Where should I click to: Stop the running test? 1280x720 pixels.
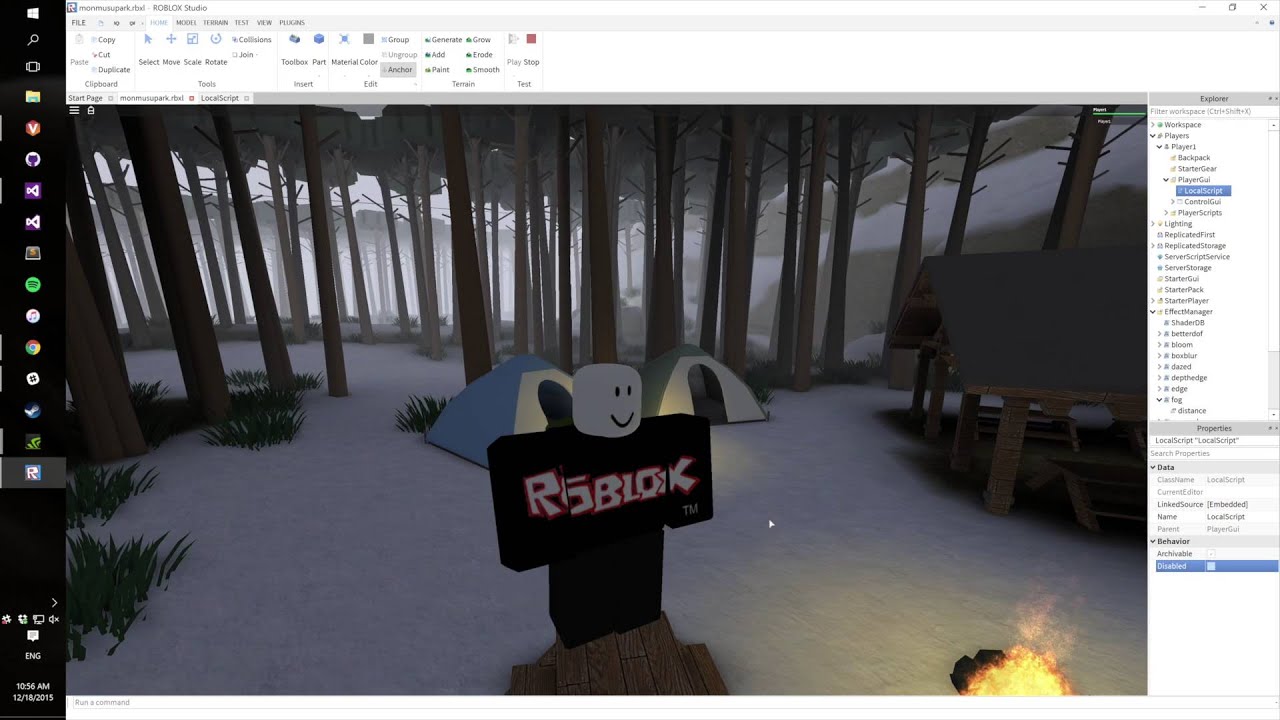pyautogui.click(x=531, y=50)
